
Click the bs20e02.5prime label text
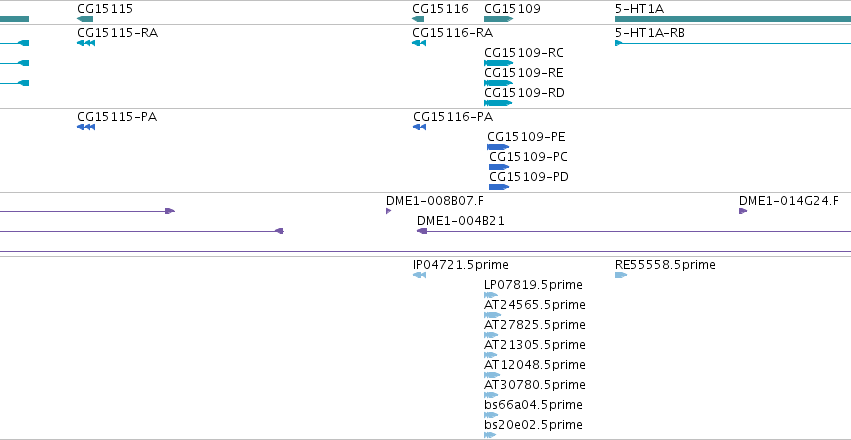(534, 425)
